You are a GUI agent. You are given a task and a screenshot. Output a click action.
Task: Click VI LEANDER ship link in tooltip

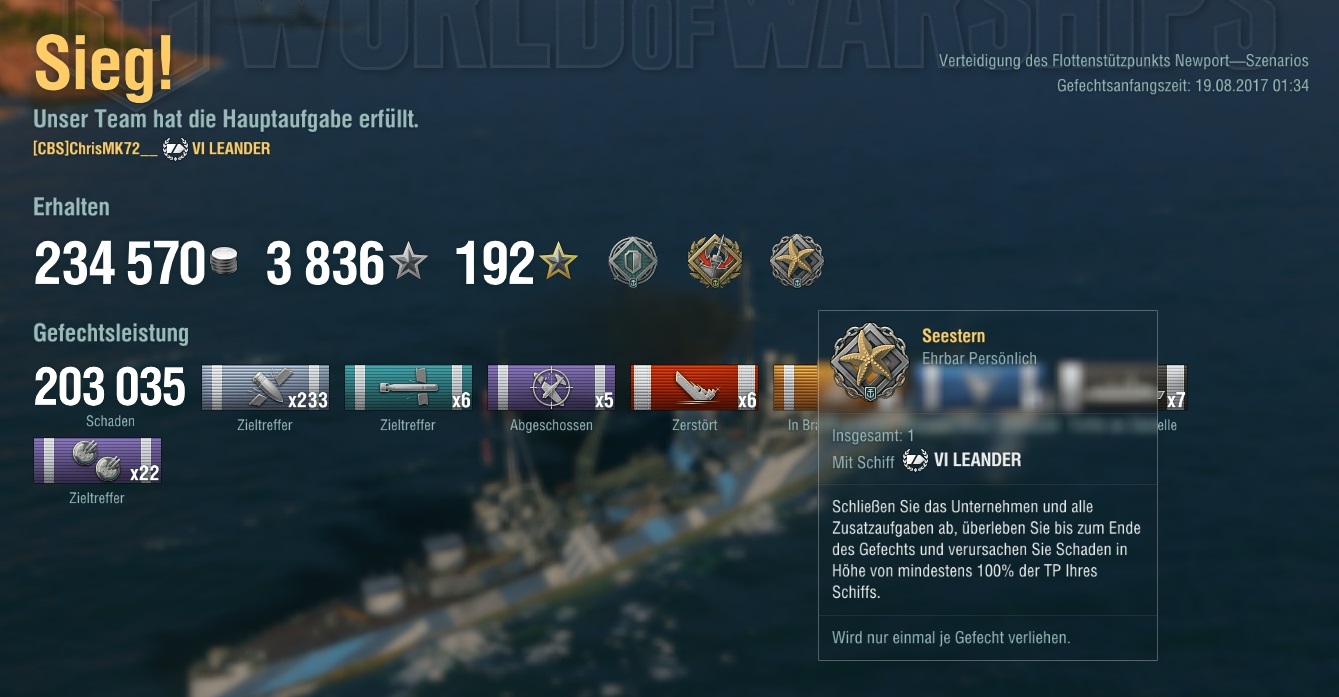(977, 460)
